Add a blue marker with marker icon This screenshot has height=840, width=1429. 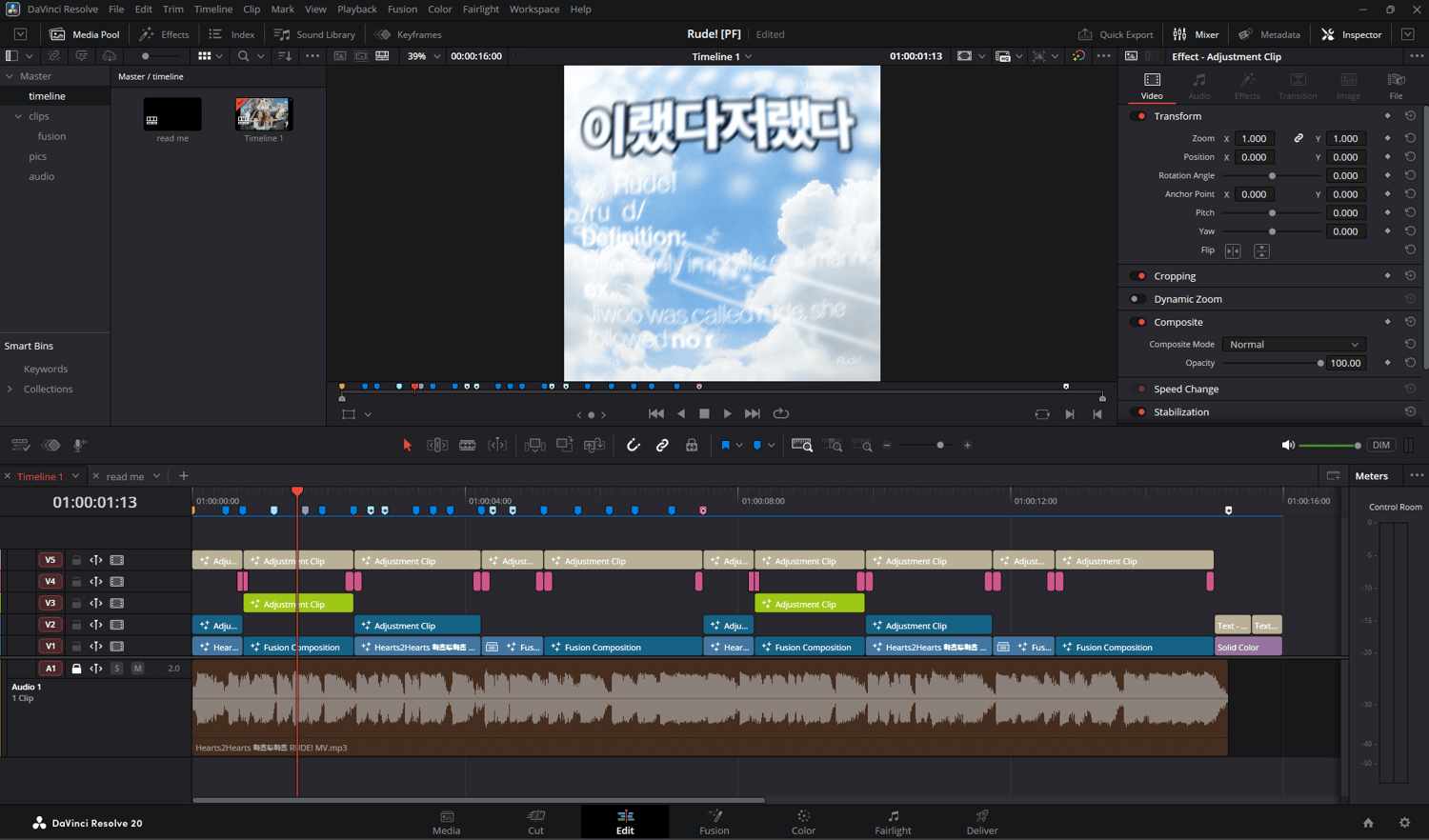(x=757, y=445)
